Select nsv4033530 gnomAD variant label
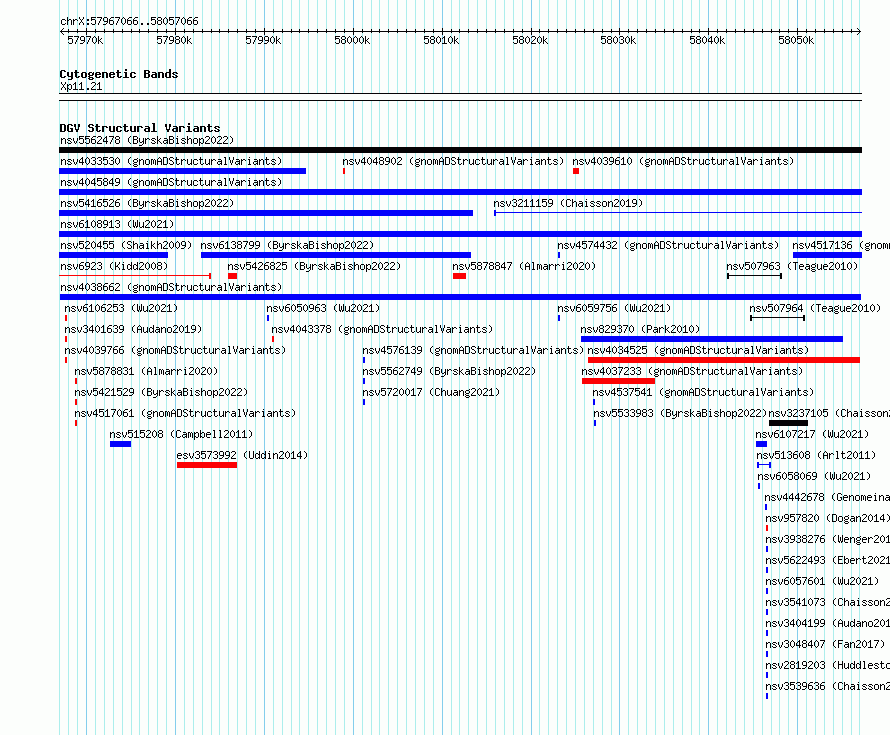 [171, 161]
